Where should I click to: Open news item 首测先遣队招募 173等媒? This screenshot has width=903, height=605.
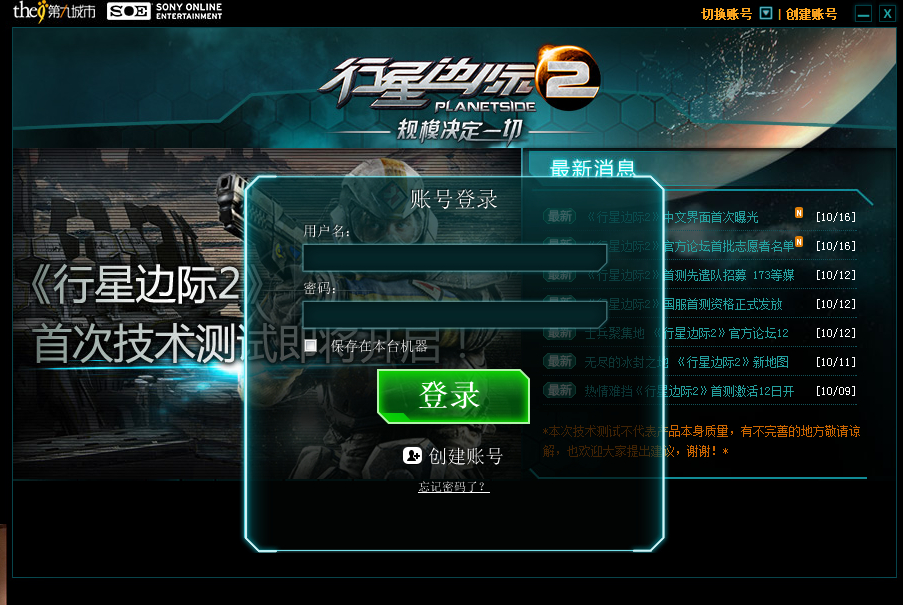tap(691, 275)
